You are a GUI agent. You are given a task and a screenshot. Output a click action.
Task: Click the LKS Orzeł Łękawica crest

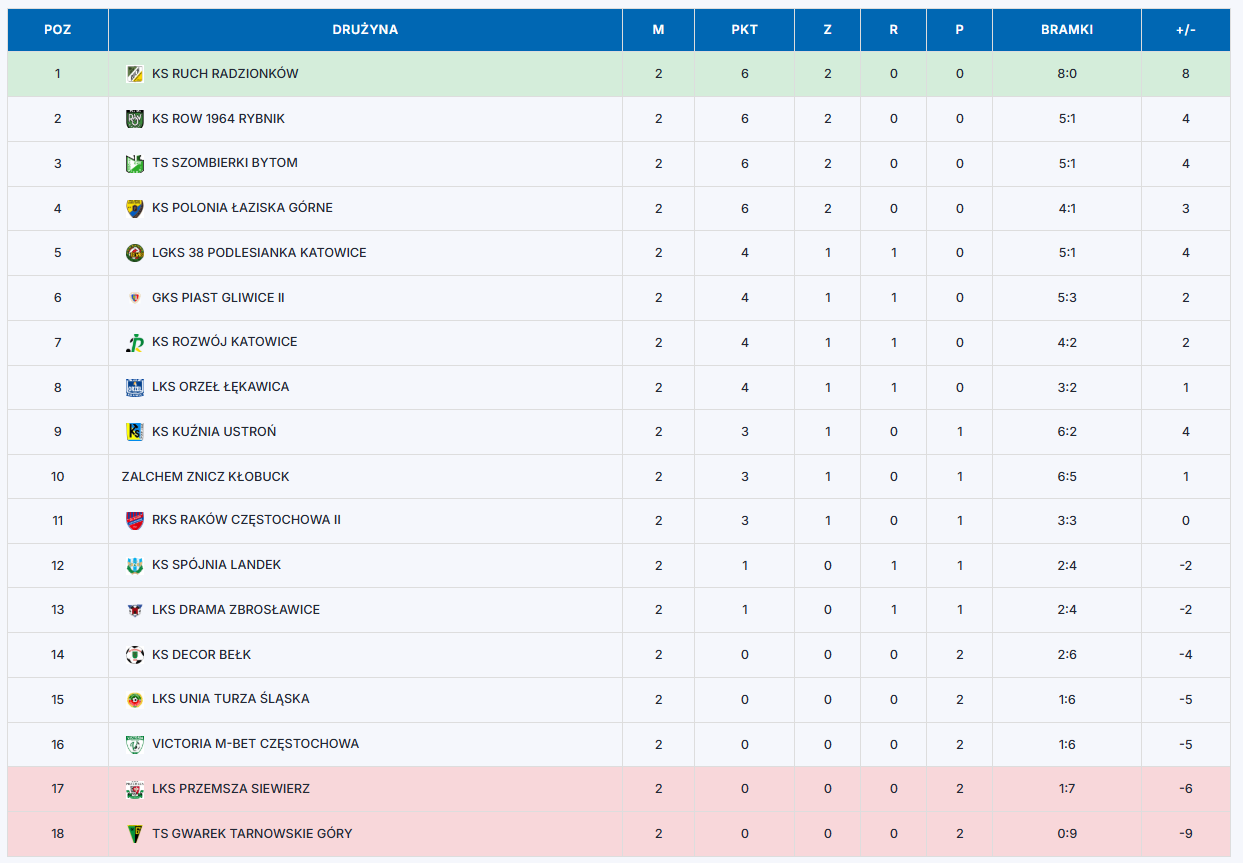135,387
